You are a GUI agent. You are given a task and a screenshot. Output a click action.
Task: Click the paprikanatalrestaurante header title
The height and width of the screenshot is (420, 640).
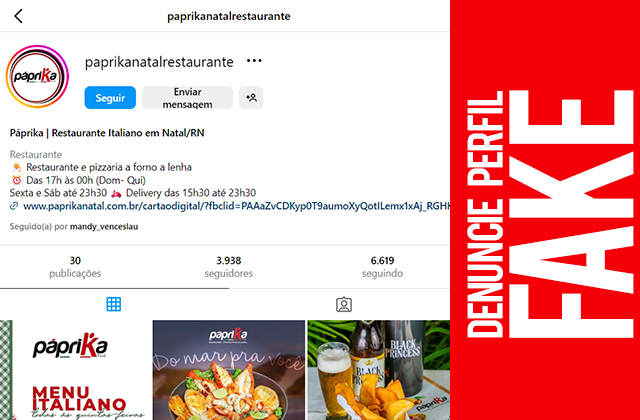pos(229,16)
